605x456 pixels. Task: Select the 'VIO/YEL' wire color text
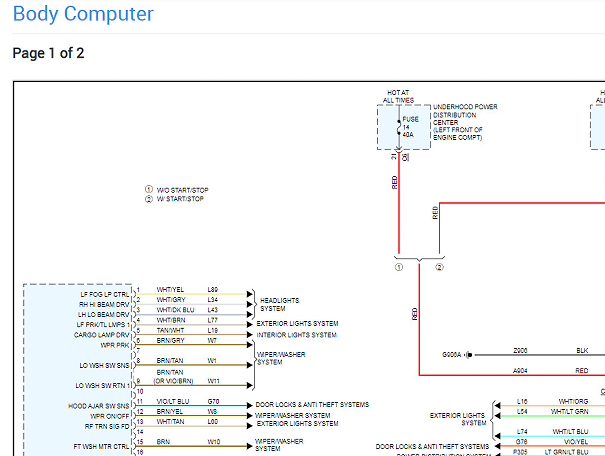tap(576, 442)
